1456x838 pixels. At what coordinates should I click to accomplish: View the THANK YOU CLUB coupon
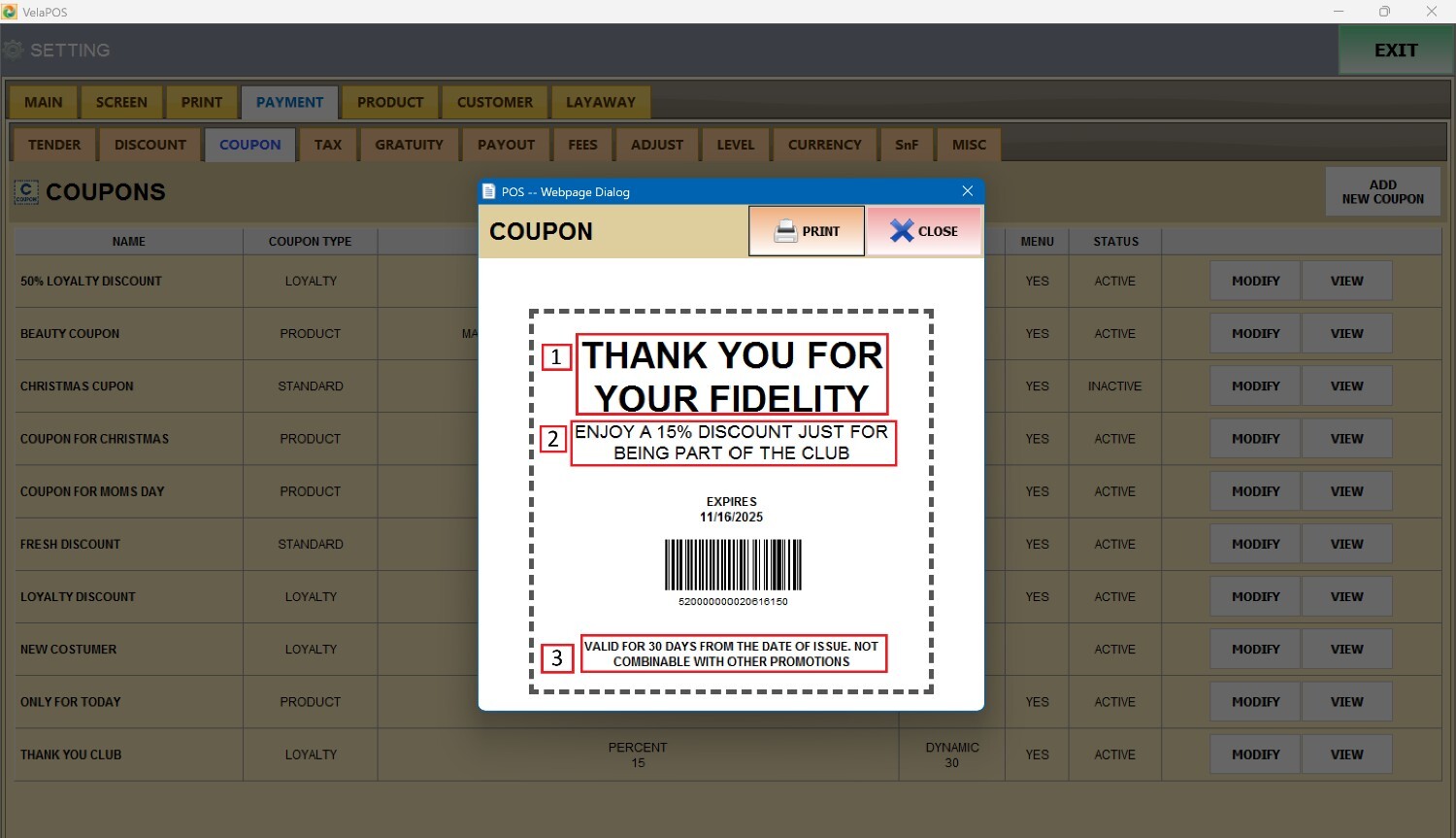click(1346, 754)
